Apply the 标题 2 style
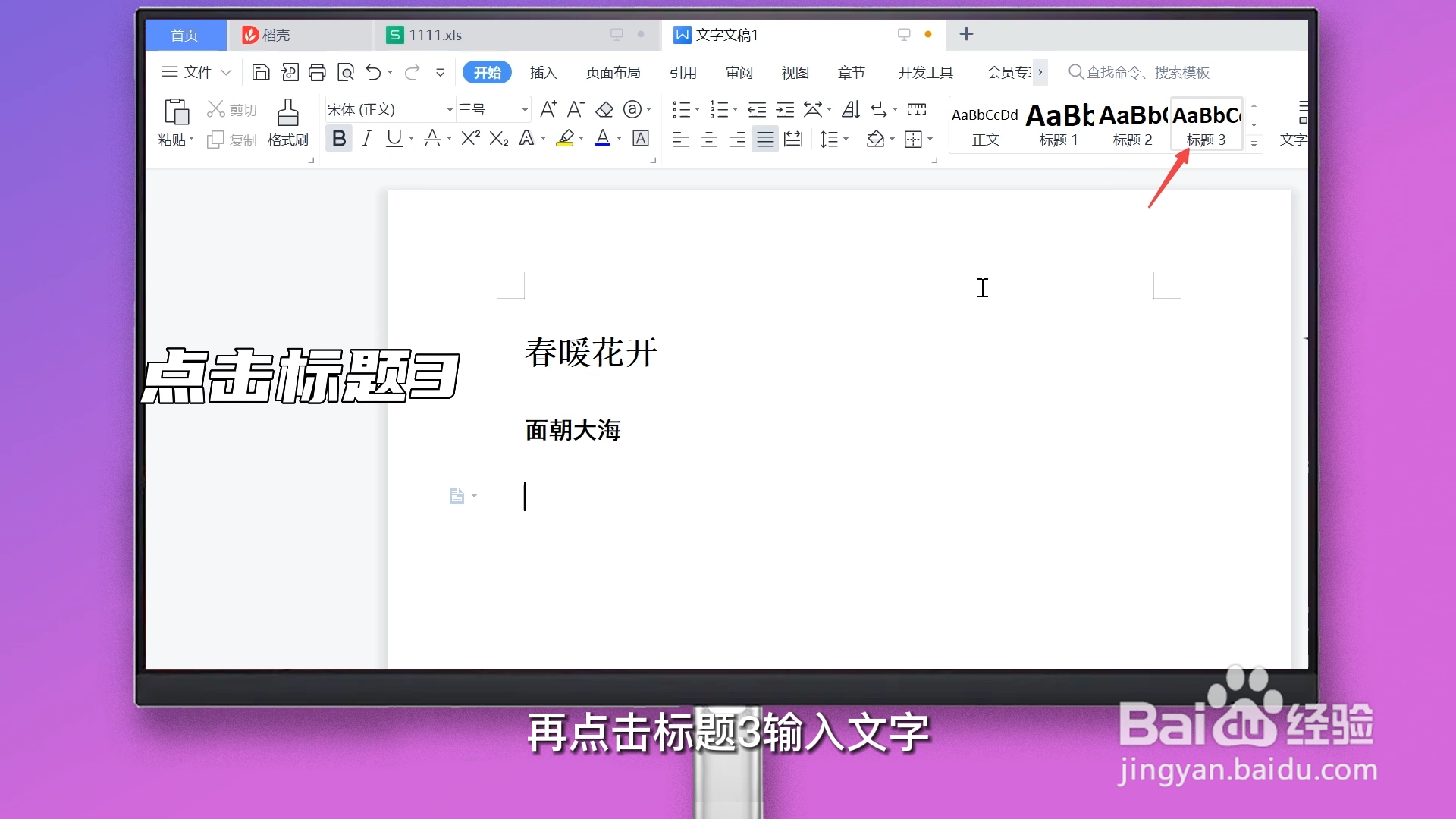1456x819 pixels. coord(1132,125)
